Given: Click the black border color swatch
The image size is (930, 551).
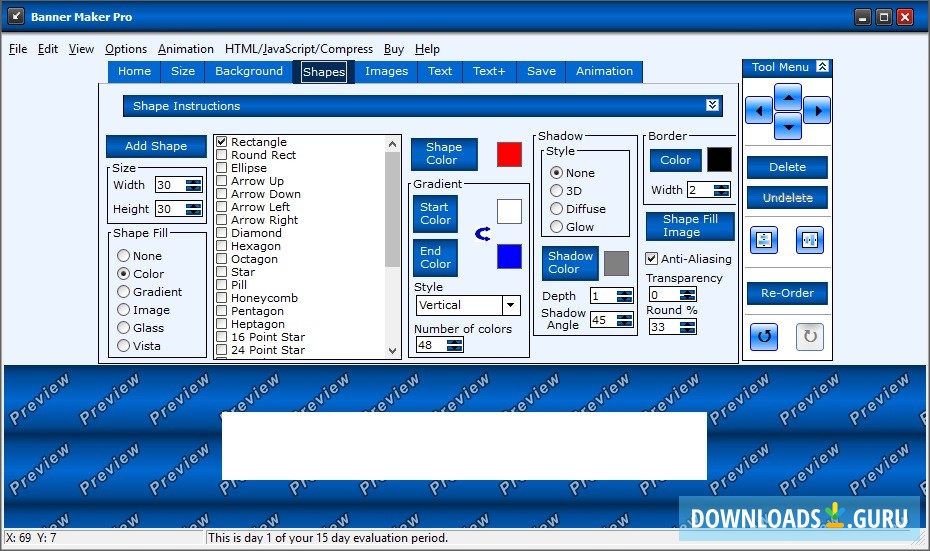Looking at the screenshot, I should click(719, 160).
